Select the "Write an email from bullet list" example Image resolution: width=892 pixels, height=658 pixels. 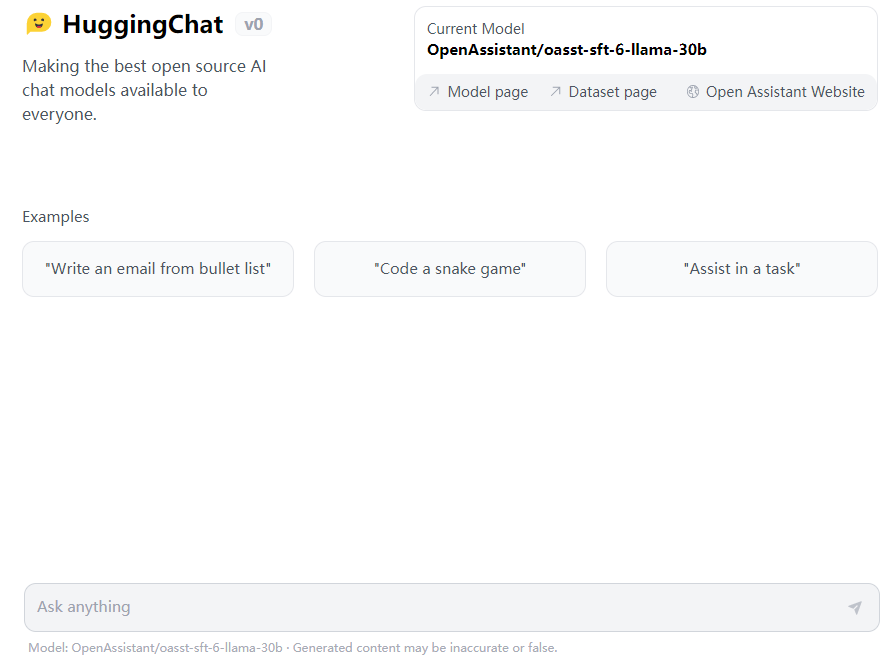coord(157,268)
